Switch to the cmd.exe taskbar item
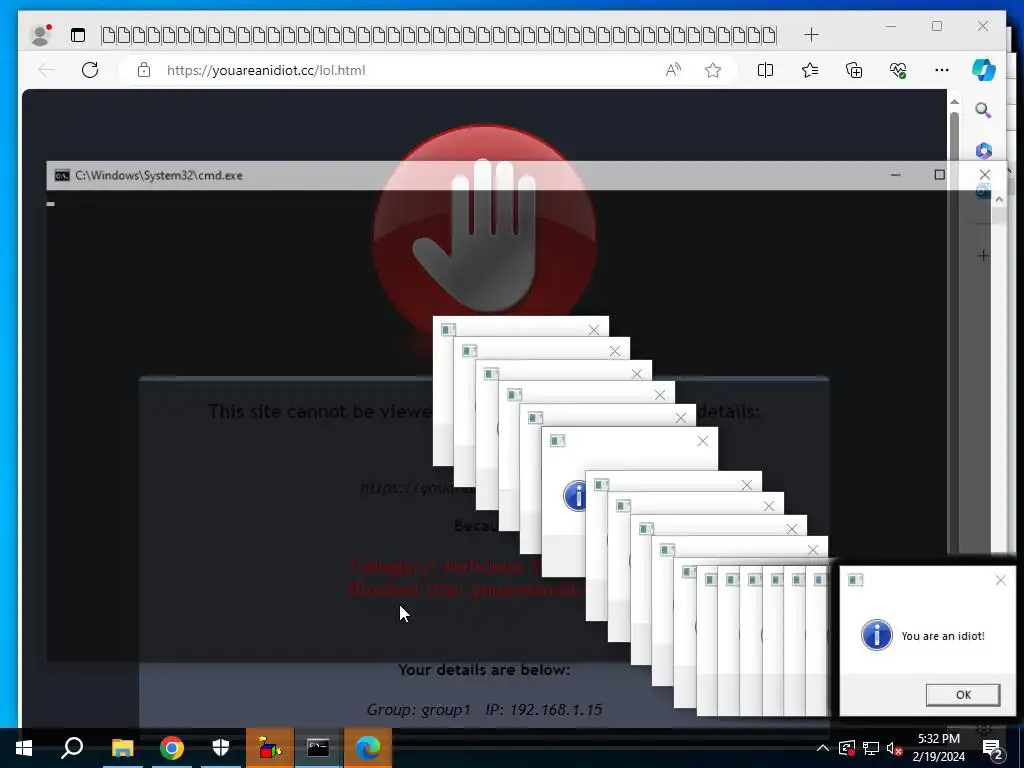This screenshot has width=1024, height=768. tap(319, 748)
